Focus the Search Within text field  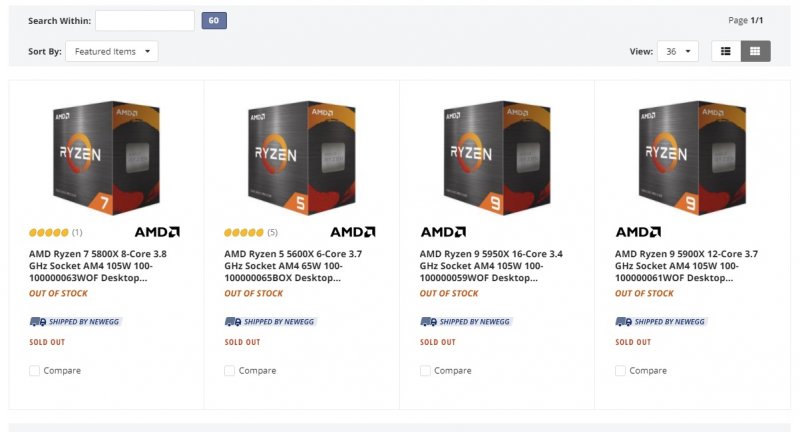pos(145,20)
